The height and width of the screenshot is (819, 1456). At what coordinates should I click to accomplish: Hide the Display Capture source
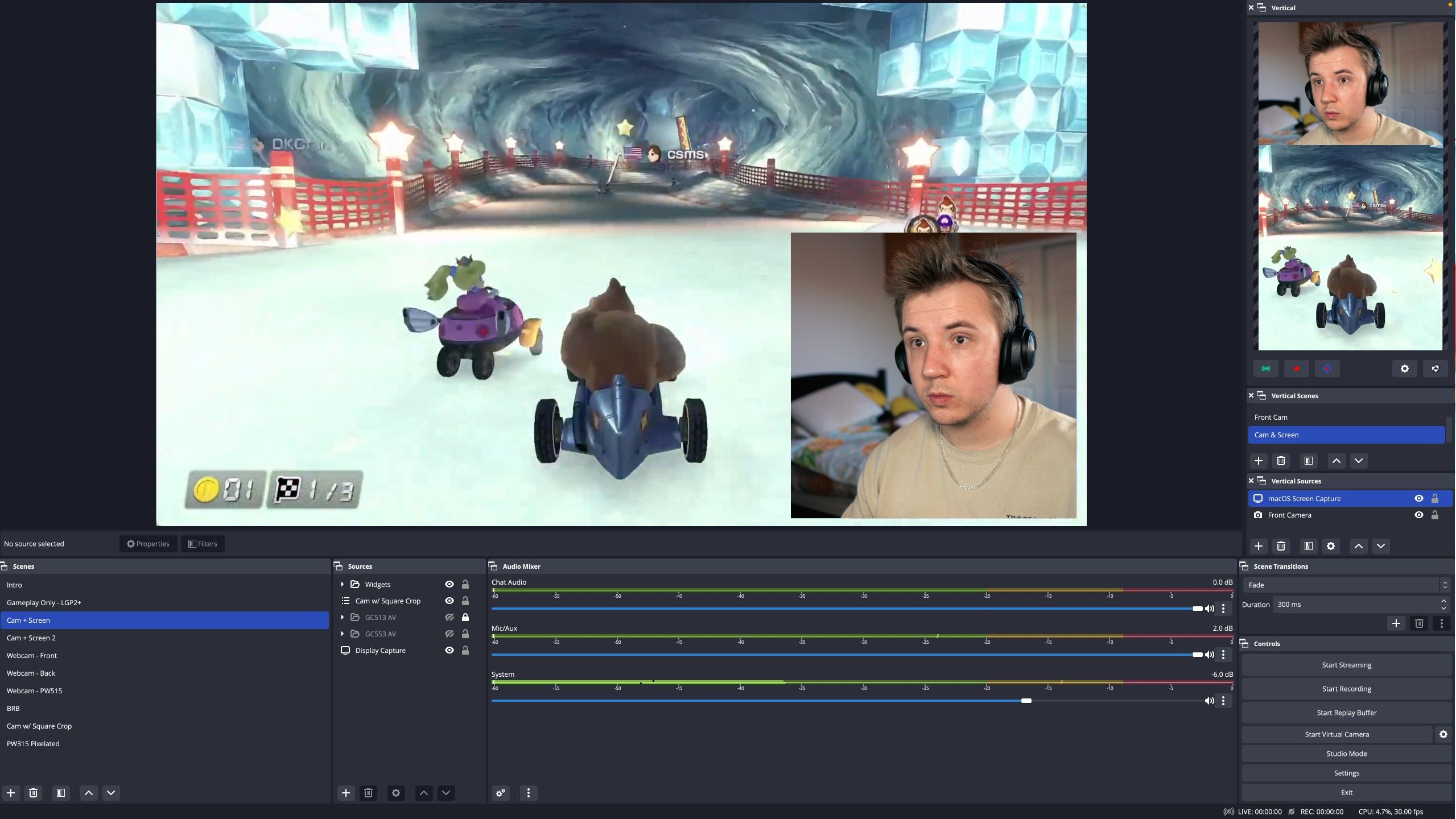[449, 650]
